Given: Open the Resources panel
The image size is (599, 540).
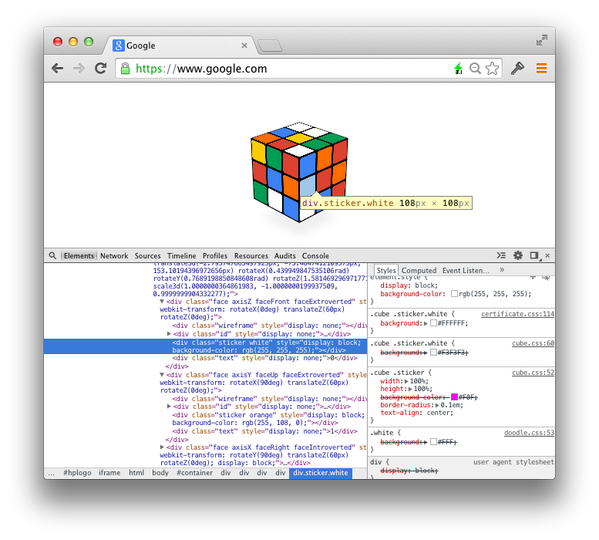Looking at the screenshot, I should 251,256.
